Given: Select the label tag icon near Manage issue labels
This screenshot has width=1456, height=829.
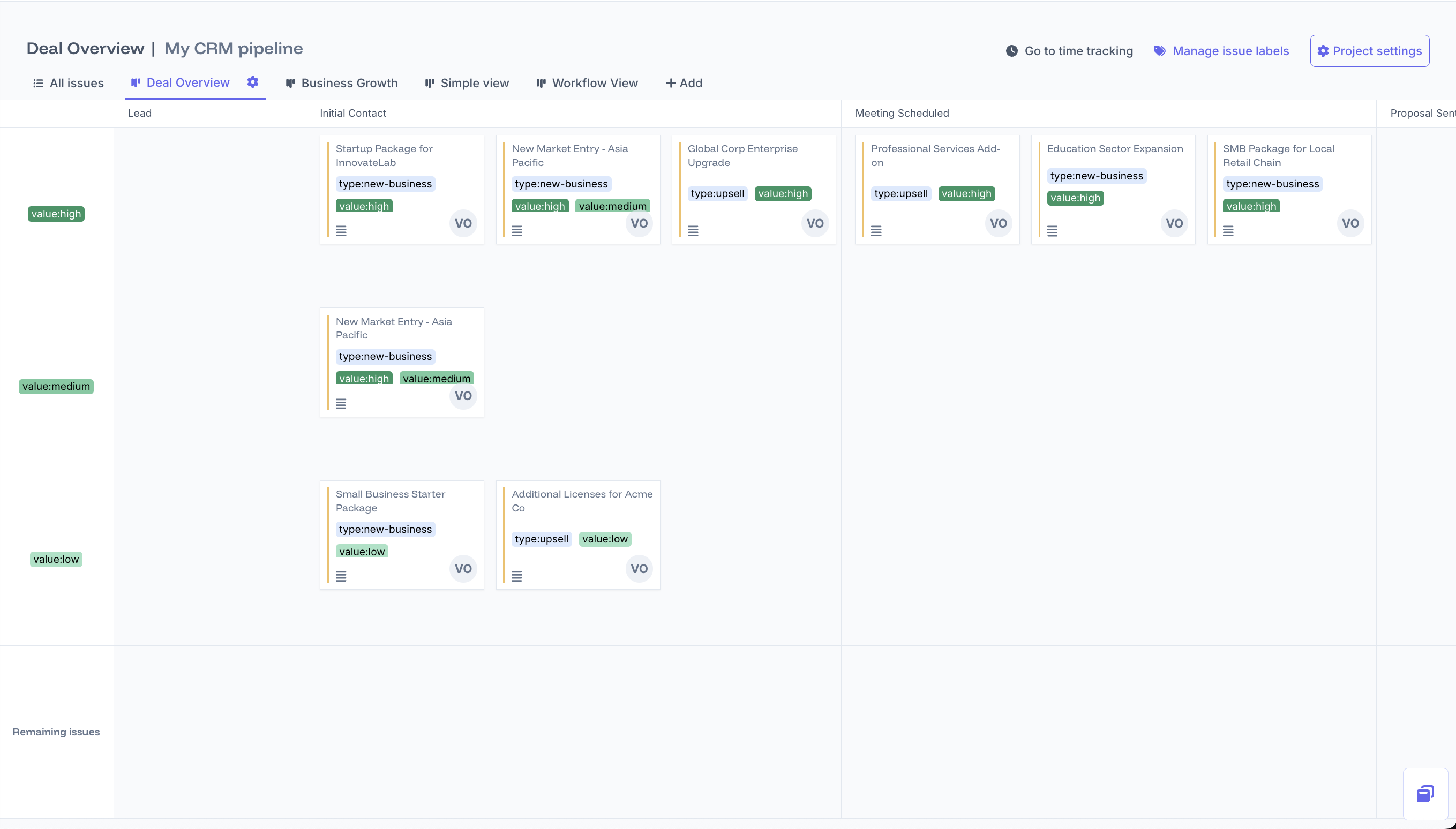Looking at the screenshot, I should [1159, 50].
